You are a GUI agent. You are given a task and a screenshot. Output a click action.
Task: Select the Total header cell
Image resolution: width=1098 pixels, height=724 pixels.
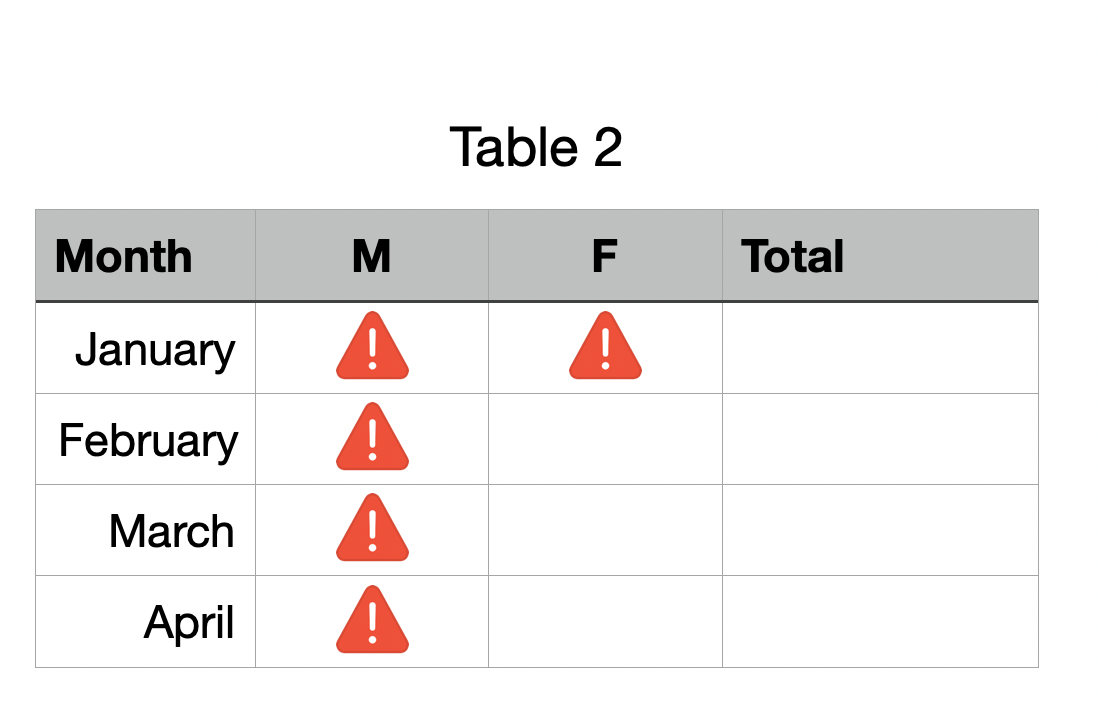pyautogui.click(x=880, y=256)
